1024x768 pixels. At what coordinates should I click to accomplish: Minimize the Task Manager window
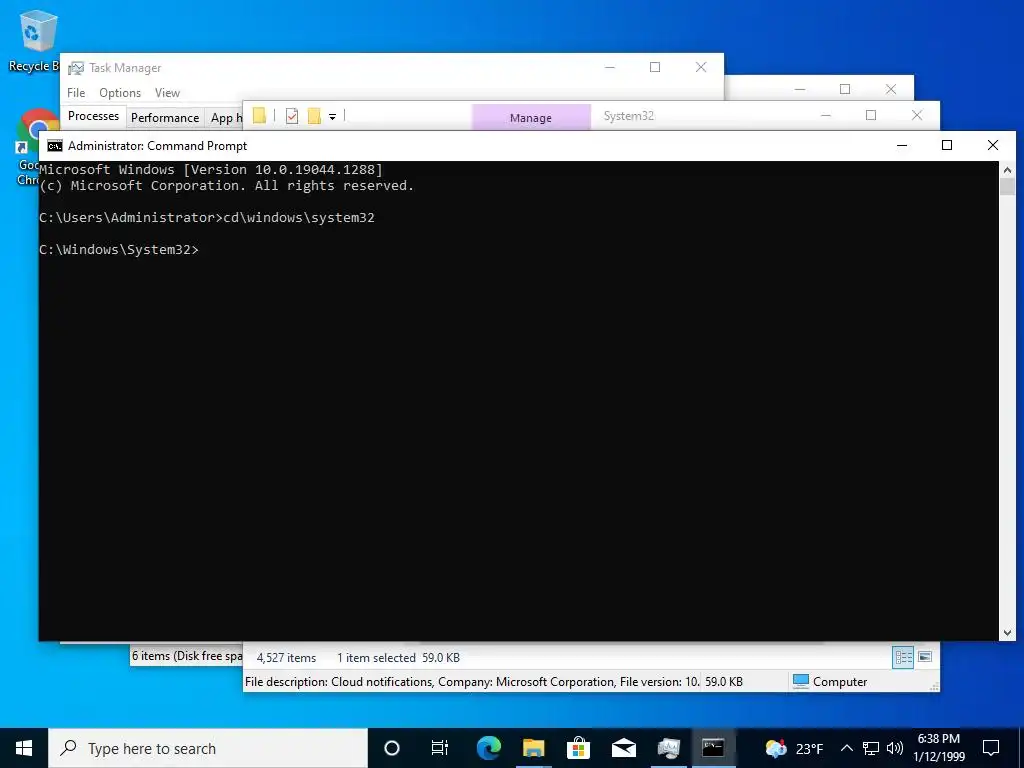[609, 67]
